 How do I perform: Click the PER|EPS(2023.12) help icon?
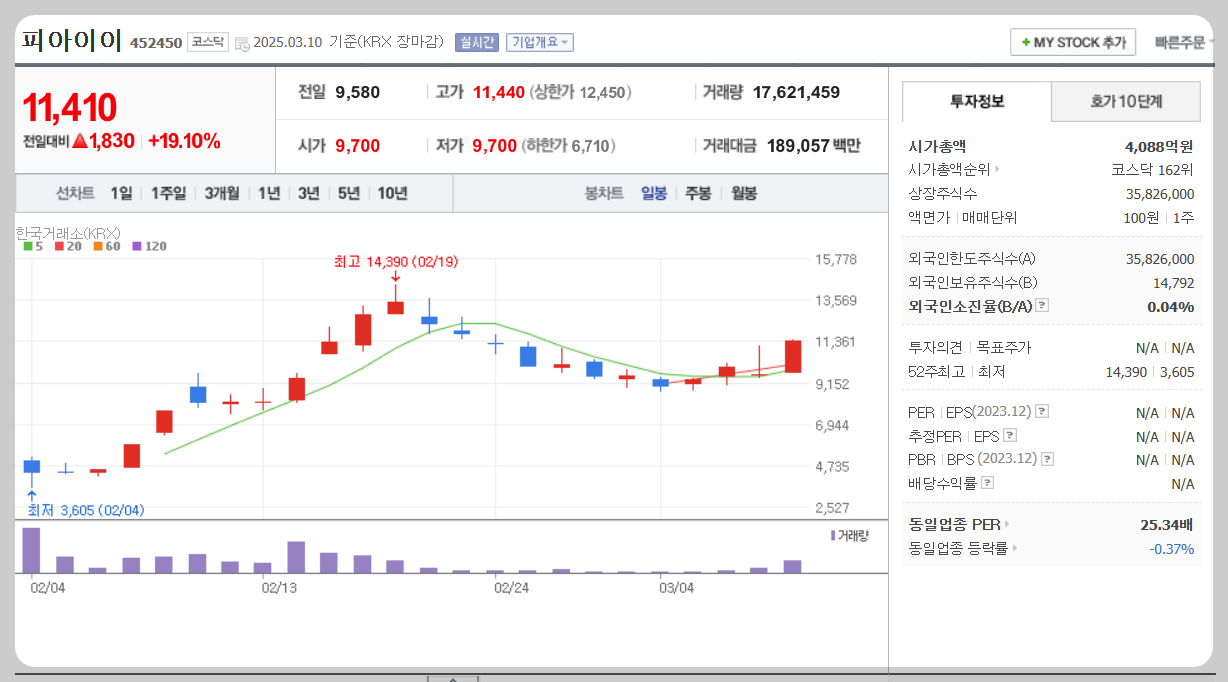[x=1042, y=411]
